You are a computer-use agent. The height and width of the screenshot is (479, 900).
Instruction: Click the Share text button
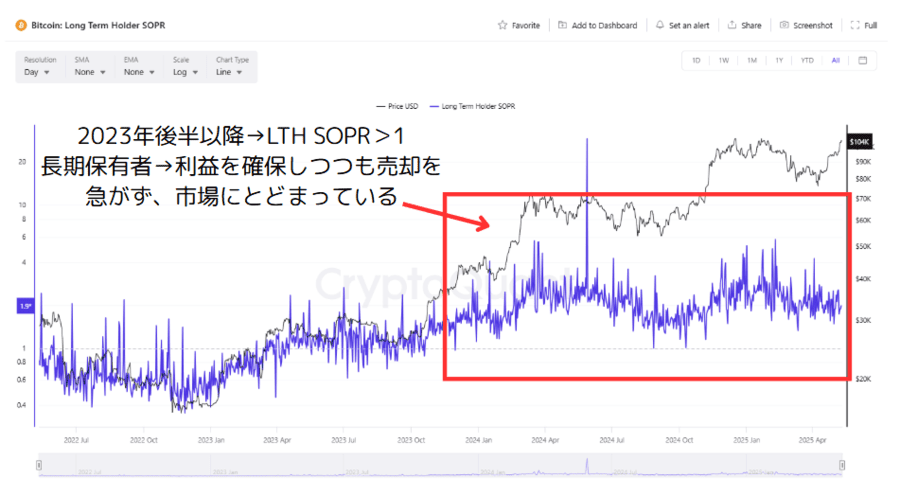pyautogui.click(x=751, y=25)
